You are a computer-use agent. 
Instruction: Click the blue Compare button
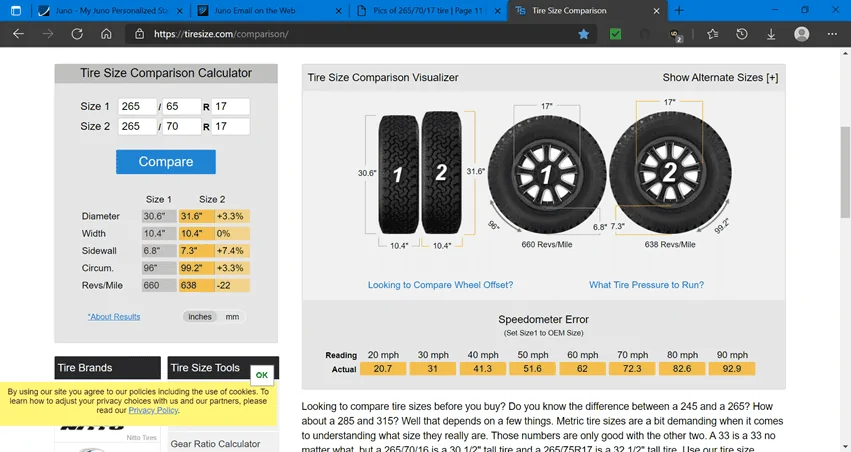pos(166,162)
